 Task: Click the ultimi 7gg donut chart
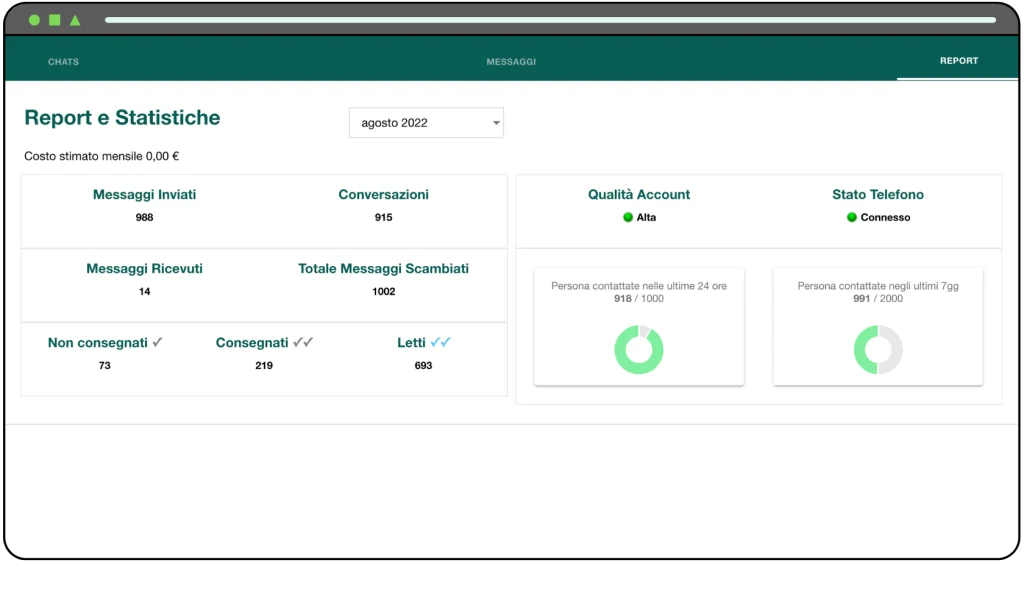click(x=878, y=349)
